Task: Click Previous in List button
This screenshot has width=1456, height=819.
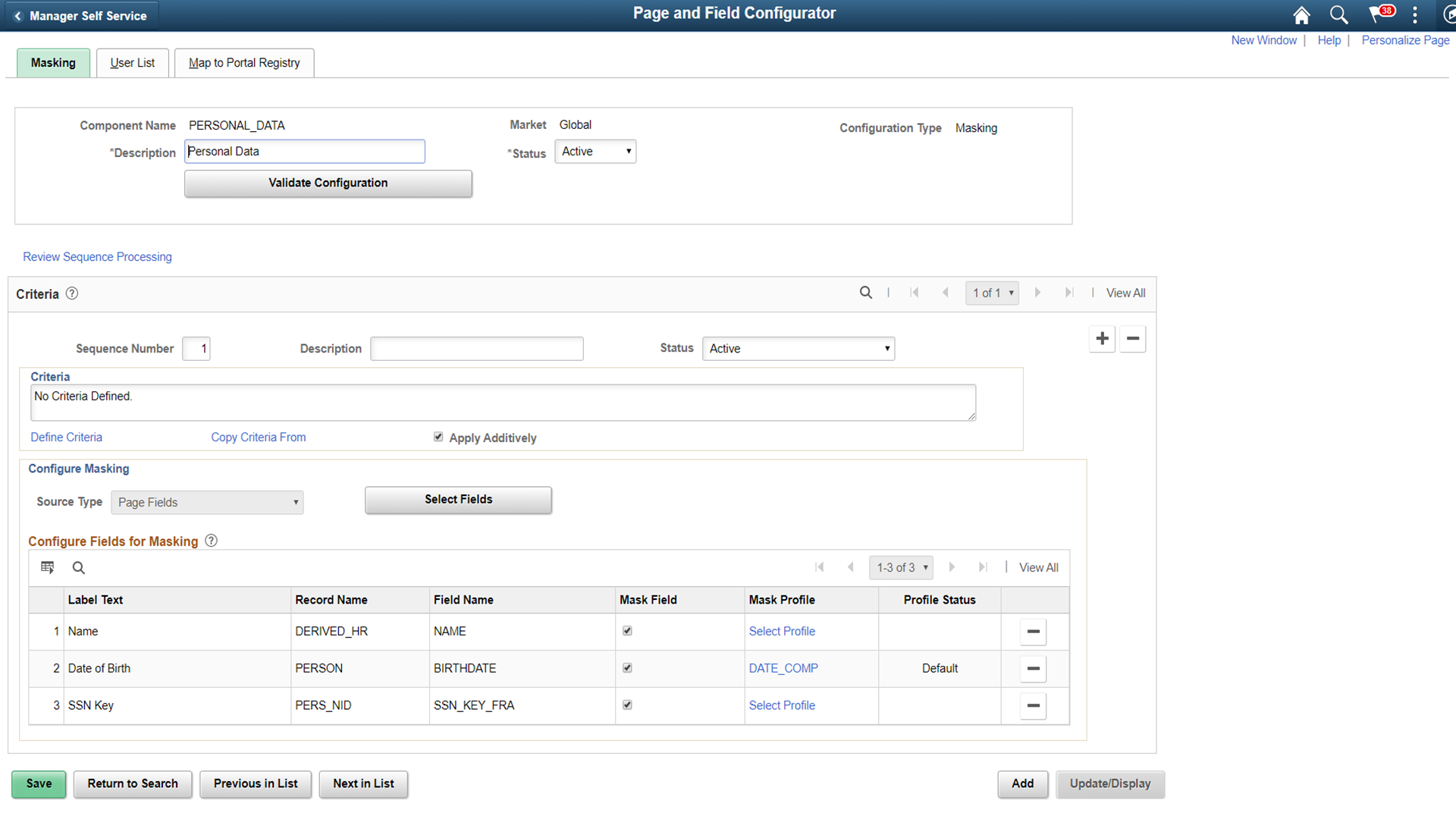Action: 256,784
